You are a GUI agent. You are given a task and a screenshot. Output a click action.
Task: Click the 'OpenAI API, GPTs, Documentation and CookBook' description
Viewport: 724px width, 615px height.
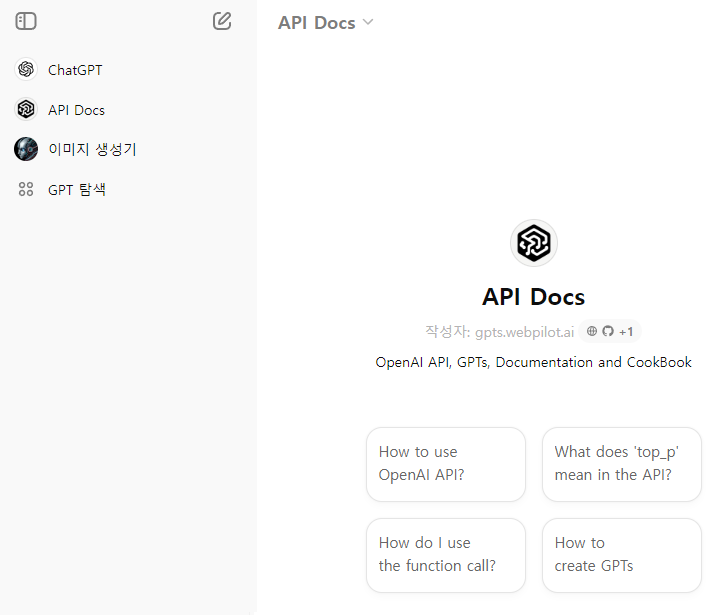point(534,362)
